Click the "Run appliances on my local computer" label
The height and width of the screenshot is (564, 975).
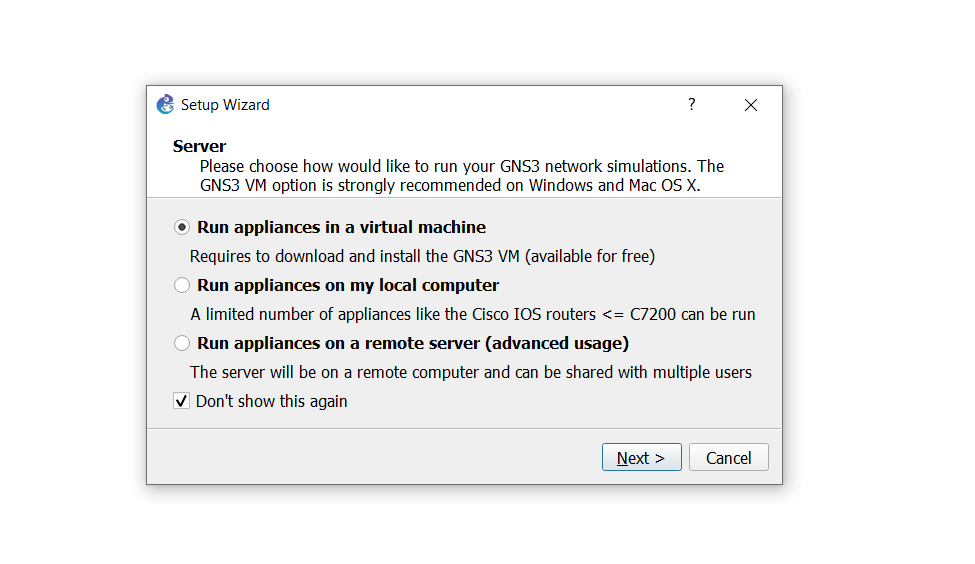348,285
